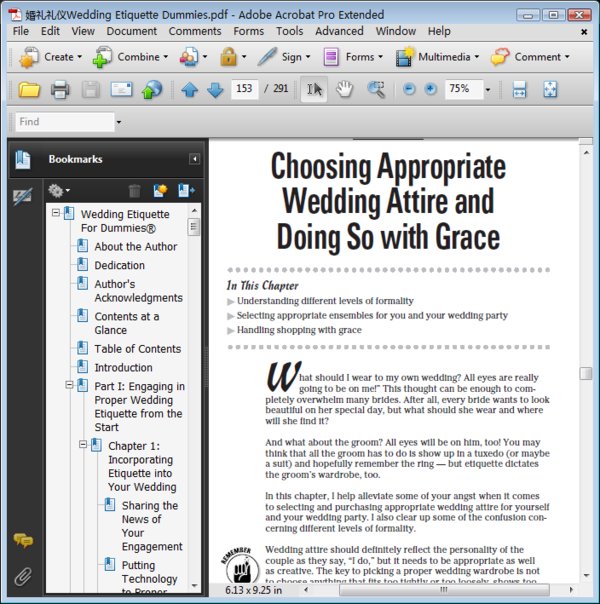600x604 pixels.
Task: Go to next page with down arrow
Action: [x=215, y=90]
